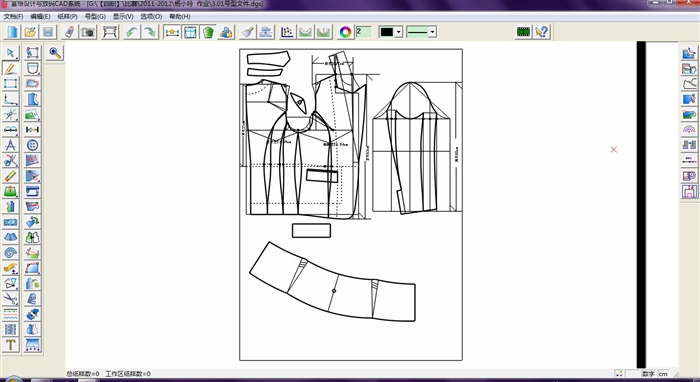Image resolution: width=700 pixels, height=382 pixels.
Task: Click the sleeve pattern piece in drawing area
Action: pyautogui.click(x=411, y=147)
